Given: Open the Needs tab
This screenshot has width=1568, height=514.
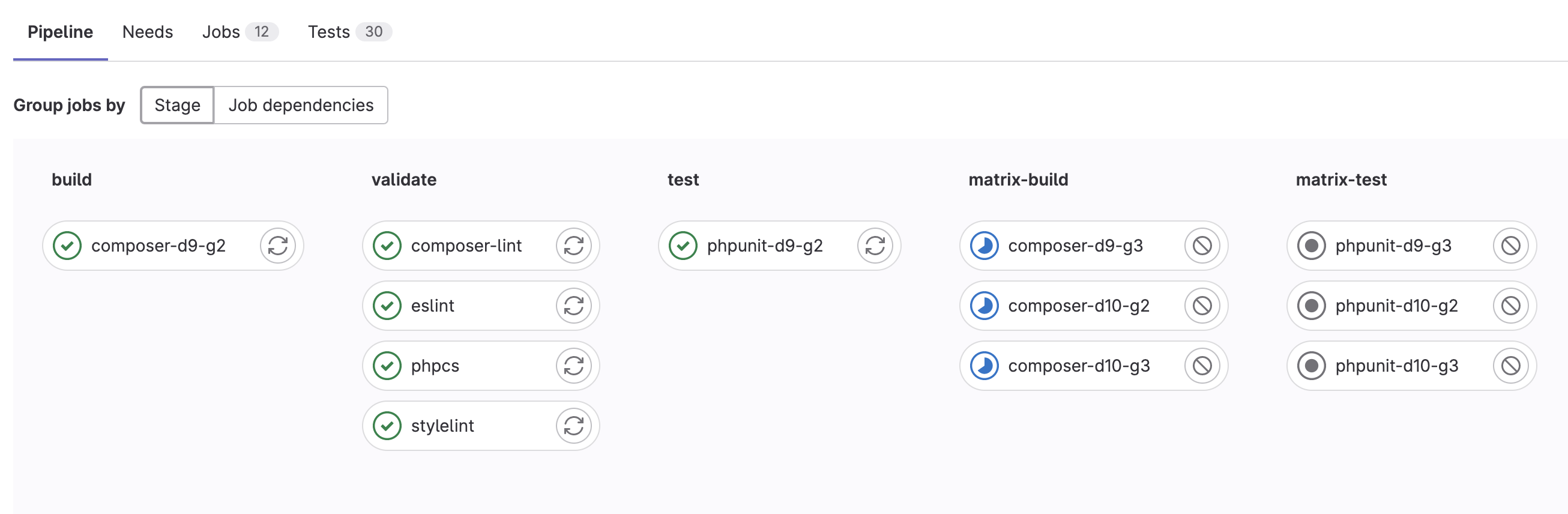Looking at the screenshot, I should tap(147, 32).
